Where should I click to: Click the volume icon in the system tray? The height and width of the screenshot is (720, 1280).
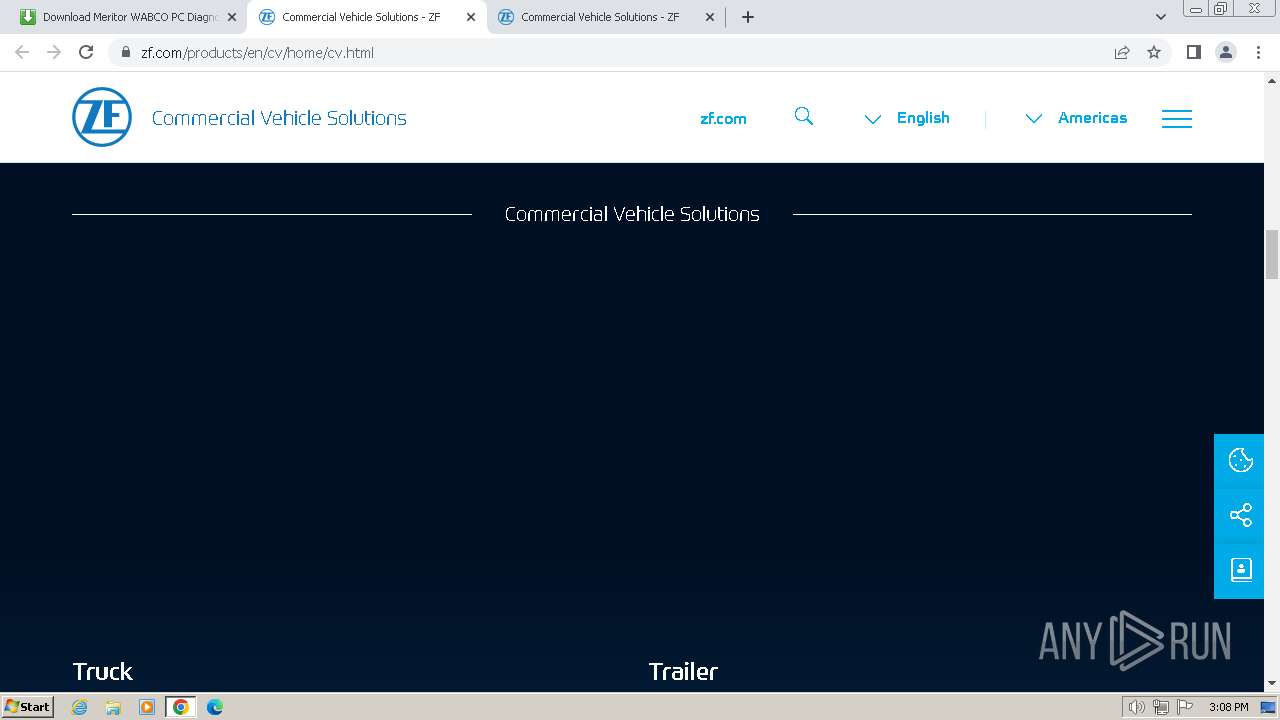coord(1136,707)
